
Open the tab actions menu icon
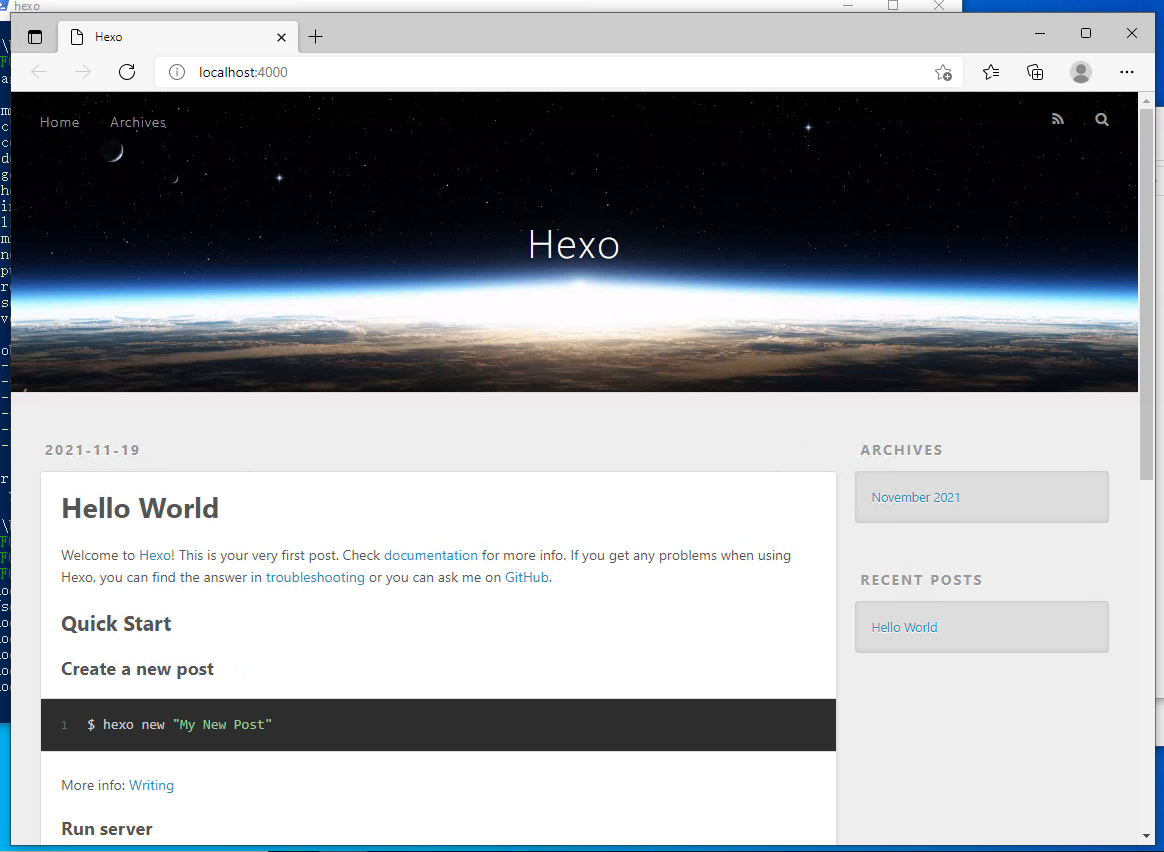(x=35, y=37)
